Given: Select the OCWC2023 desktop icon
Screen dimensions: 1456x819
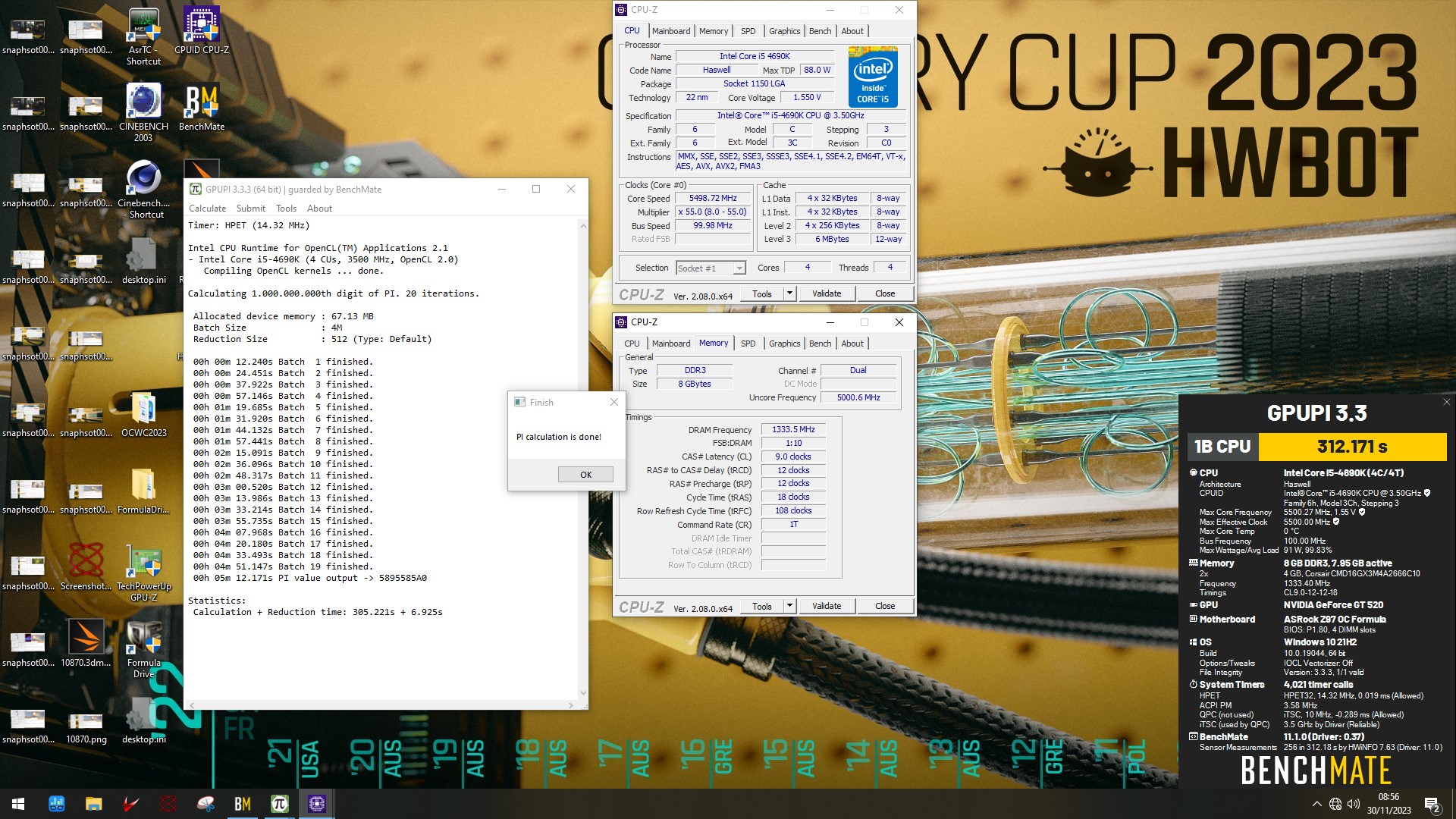Looking at the screenshot, I should (x=143, y=414).
